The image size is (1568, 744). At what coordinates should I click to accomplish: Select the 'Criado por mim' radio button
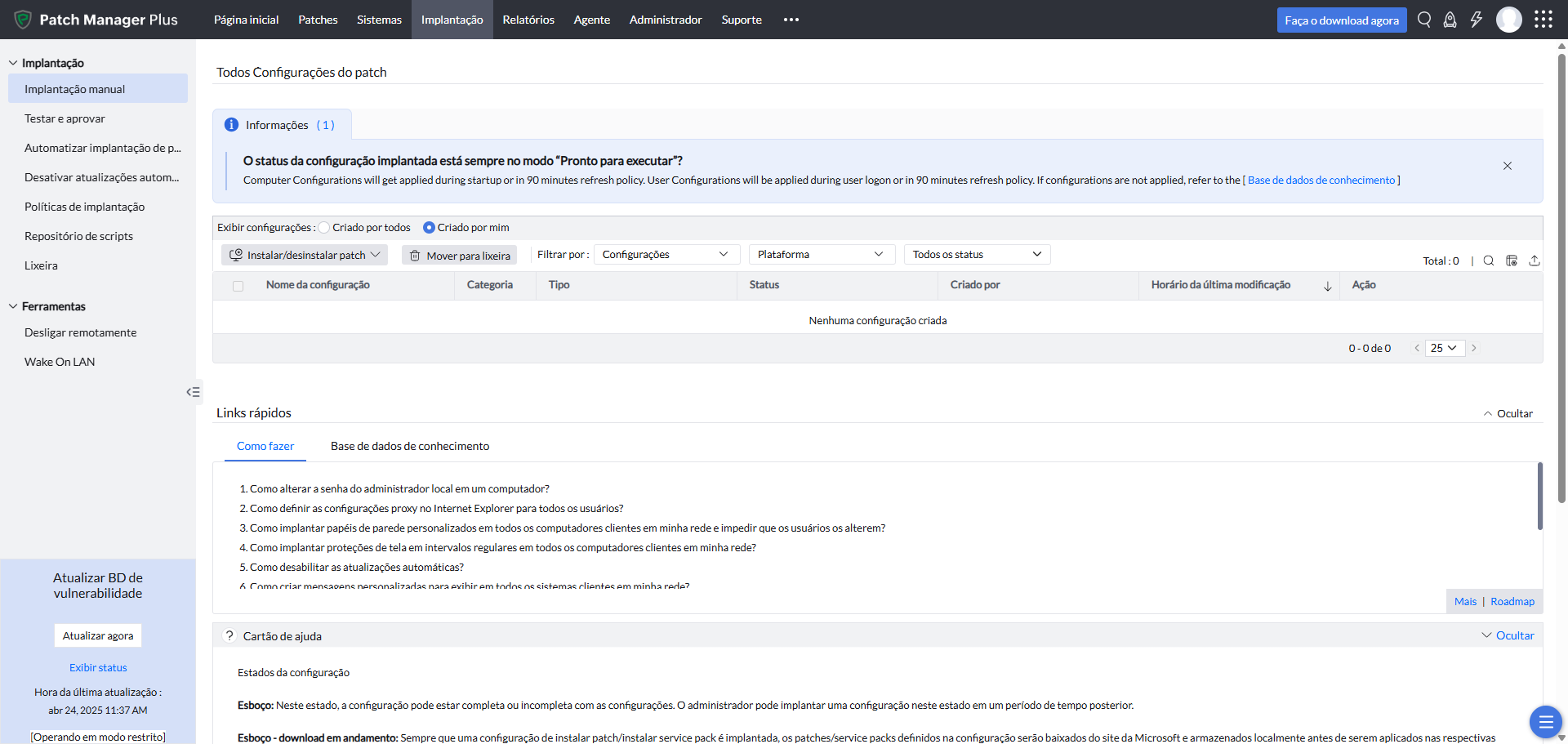(429, 228)
